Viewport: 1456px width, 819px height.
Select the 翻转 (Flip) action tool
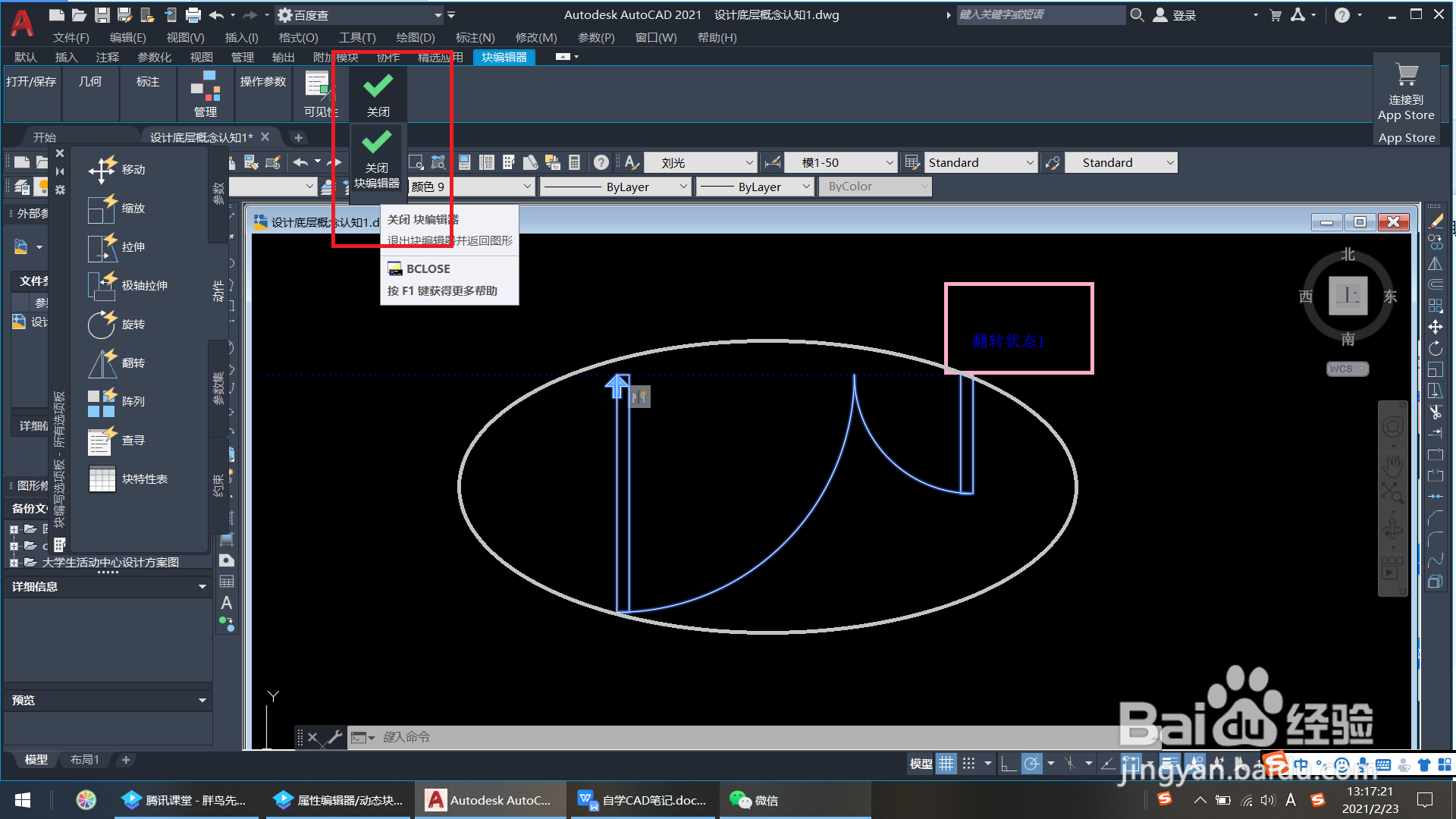(x=116, y=362)
